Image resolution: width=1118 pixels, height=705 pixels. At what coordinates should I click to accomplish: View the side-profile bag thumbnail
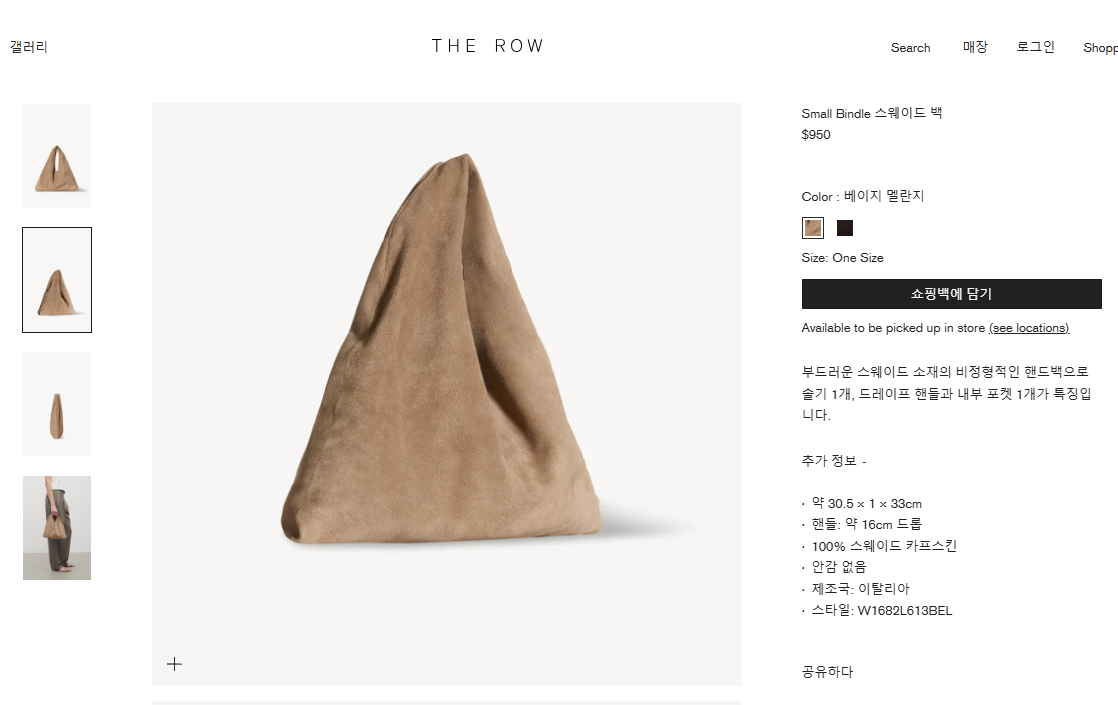[57, 404]
